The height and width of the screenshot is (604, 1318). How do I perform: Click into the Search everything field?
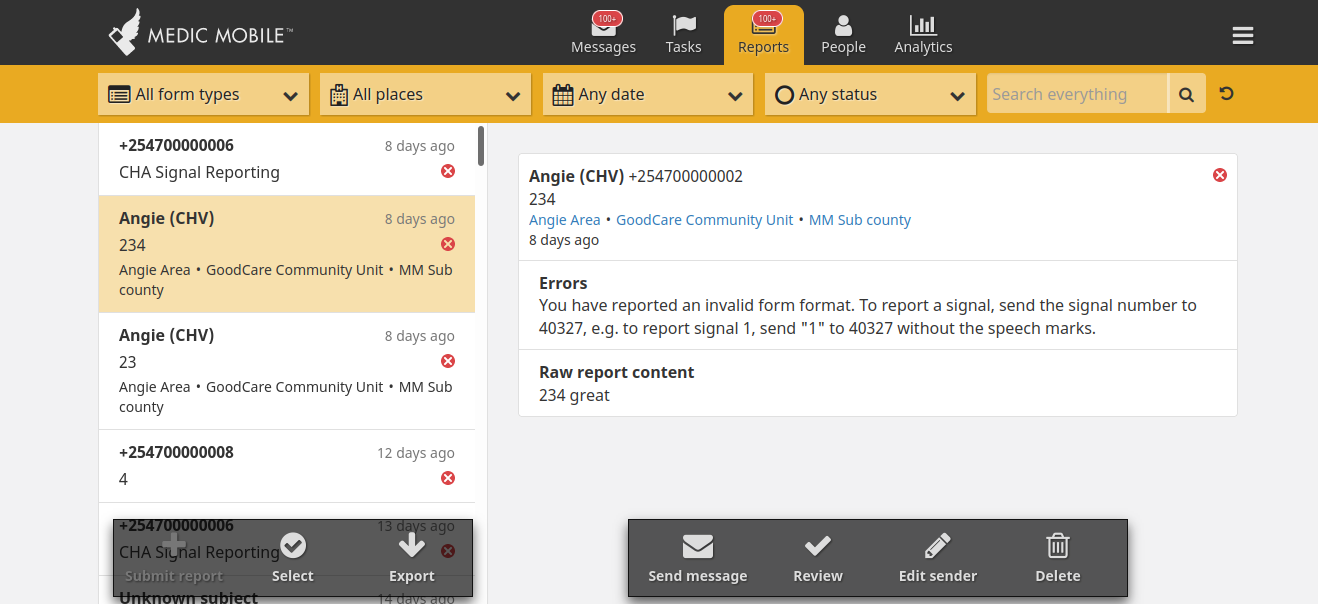[x=1075, y=93]
